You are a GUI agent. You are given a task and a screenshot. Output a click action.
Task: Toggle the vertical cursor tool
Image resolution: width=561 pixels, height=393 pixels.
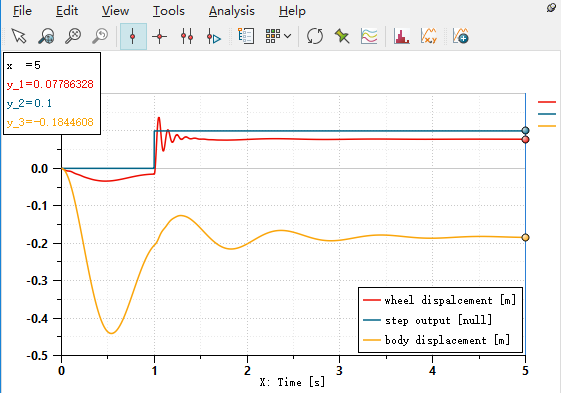(x=133, y=37)
